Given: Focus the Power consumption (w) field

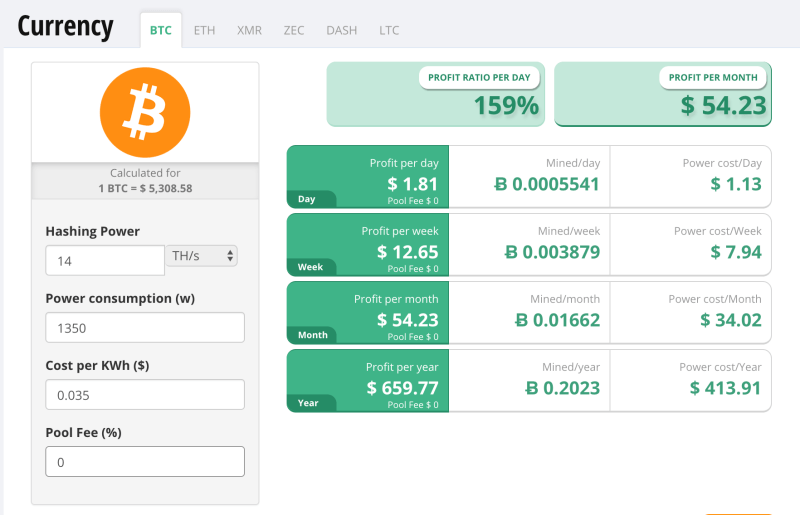Looking at the screenshot, I should pyautogui.click(x=145, y=327).
